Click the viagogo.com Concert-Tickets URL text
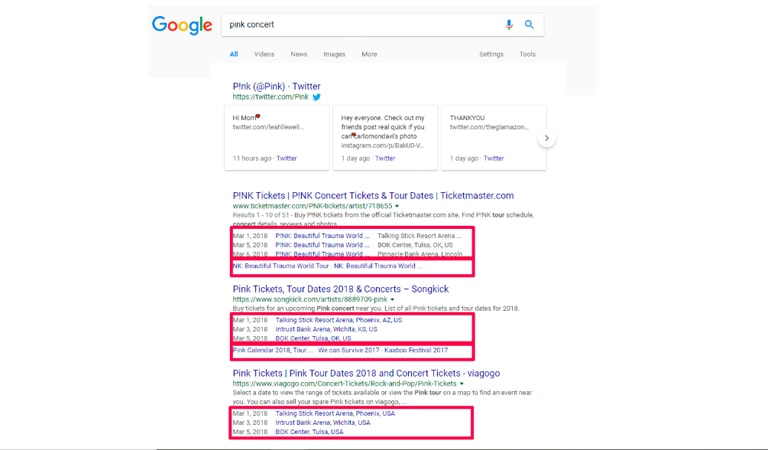Image resolution: width=768 pixels, height=450 pixels. click(344, 383)
